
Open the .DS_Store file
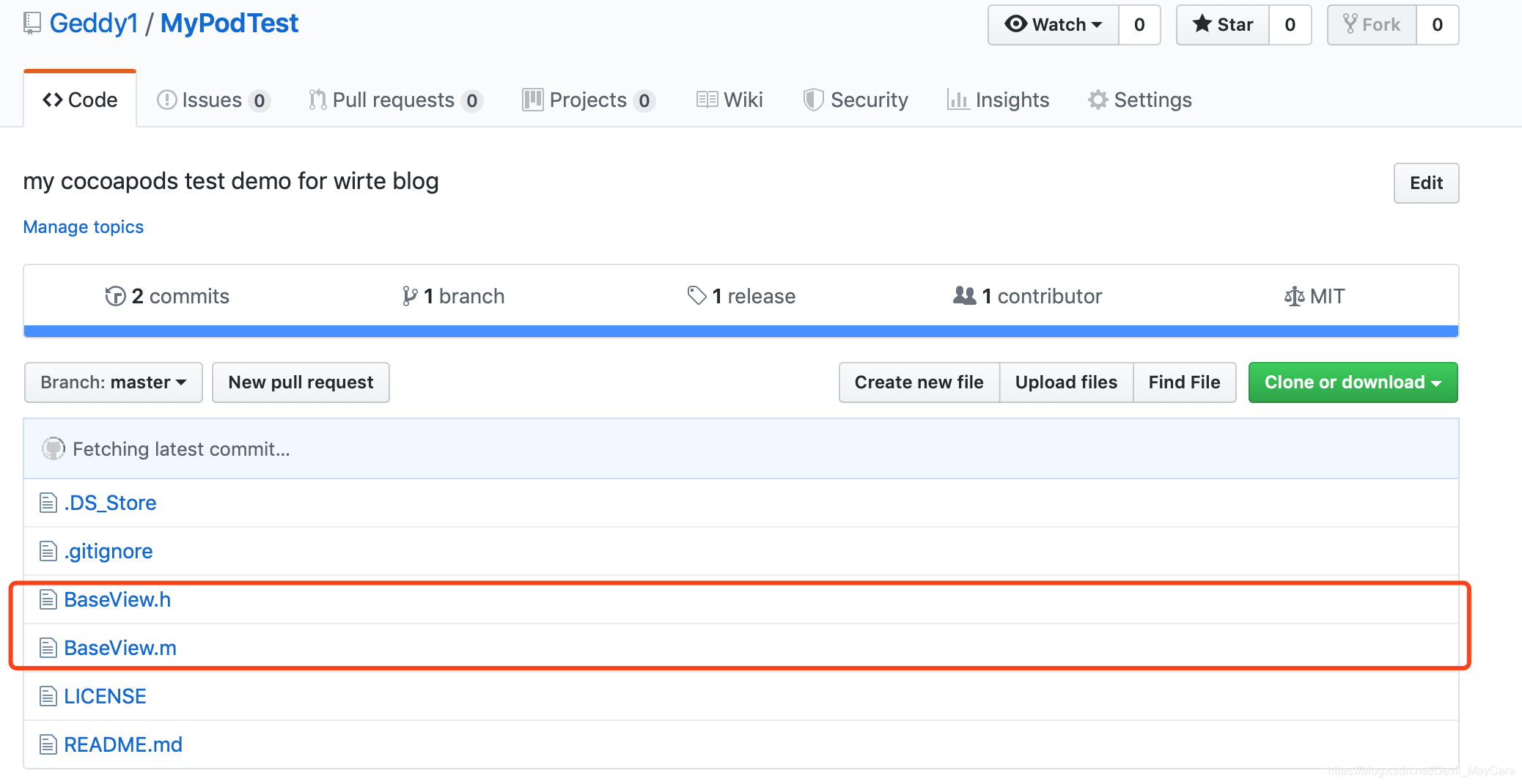(x=110, y=503)
